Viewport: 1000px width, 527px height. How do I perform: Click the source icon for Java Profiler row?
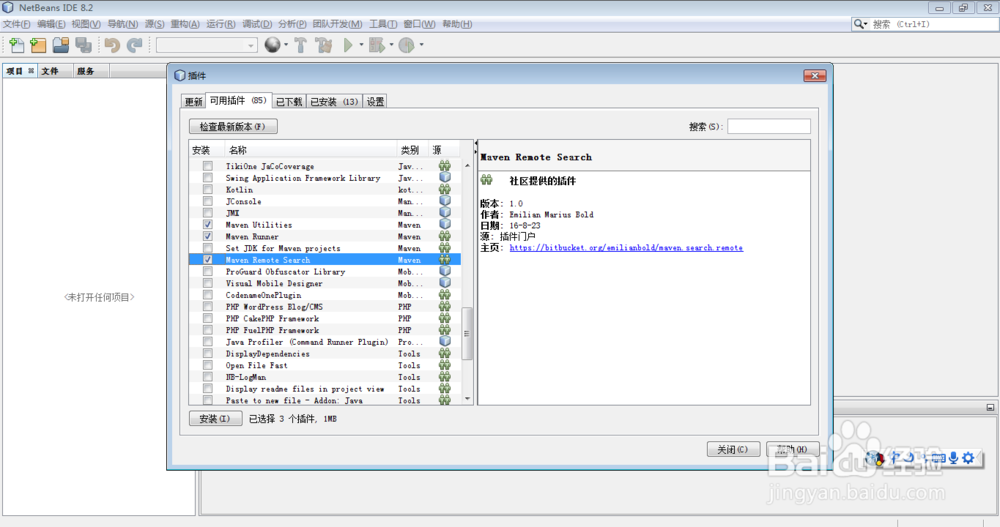click(x=445, y=341)
